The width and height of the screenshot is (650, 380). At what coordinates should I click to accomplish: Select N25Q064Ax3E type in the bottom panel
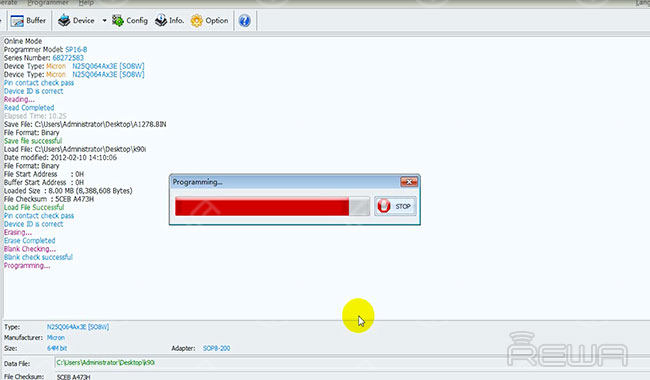coord(78,327)
